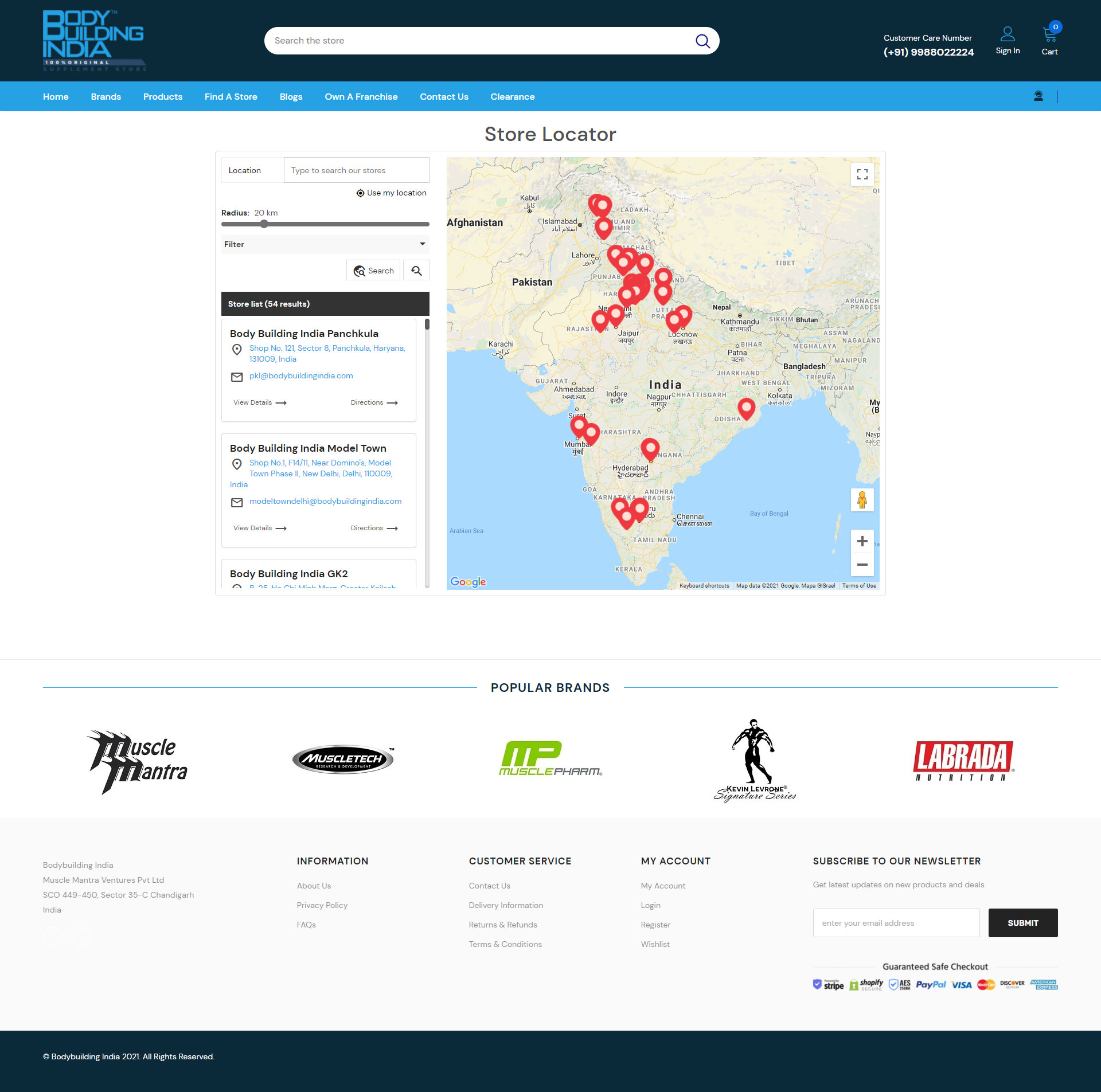Open the Home menu item
Screen dimensions: 1101x1092
pos(56,97)
